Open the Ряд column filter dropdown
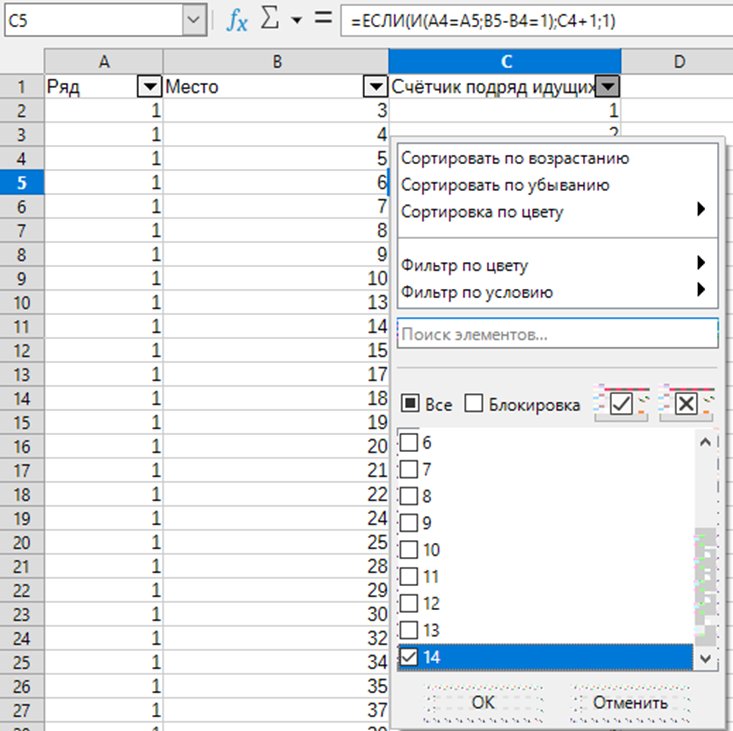The height and width of the screenshot is (731, 733). point(148,87)
